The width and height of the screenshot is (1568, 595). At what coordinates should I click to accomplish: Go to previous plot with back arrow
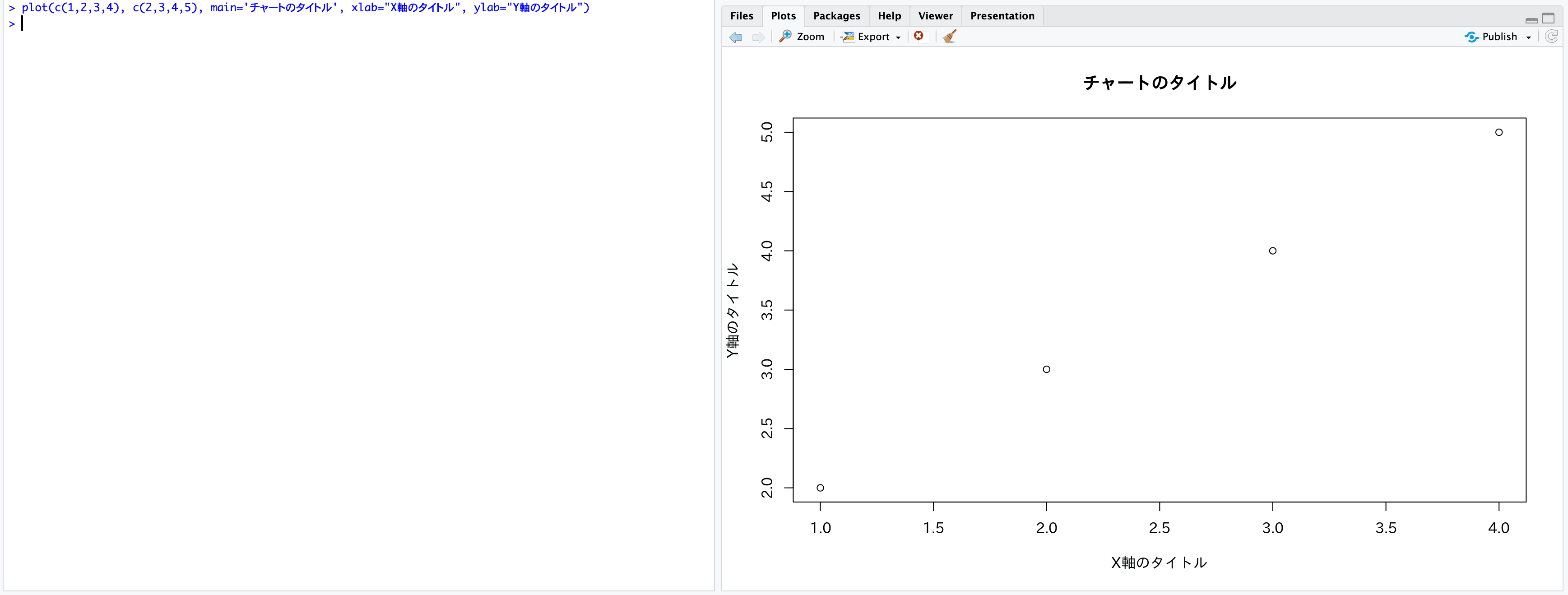tap(735, 37)
